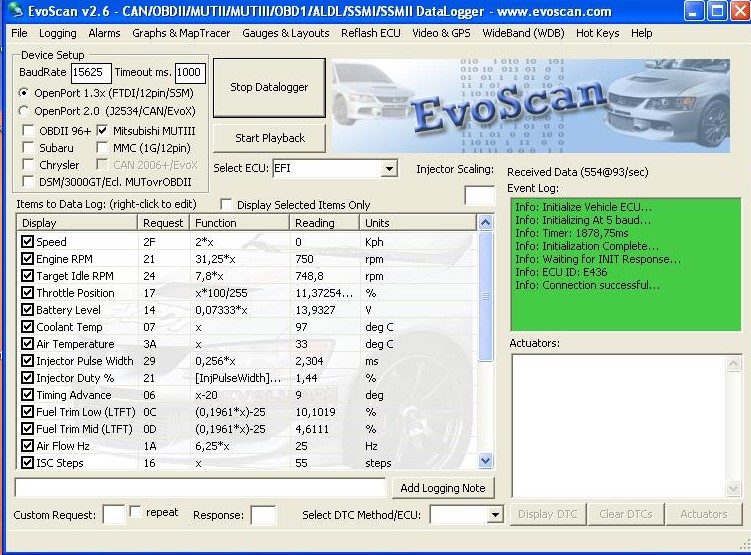Click Stop Datalogger button
Image resolution: width=751 pixels, height=555 pixels.
pyautogui.click(x=269, y=88)
